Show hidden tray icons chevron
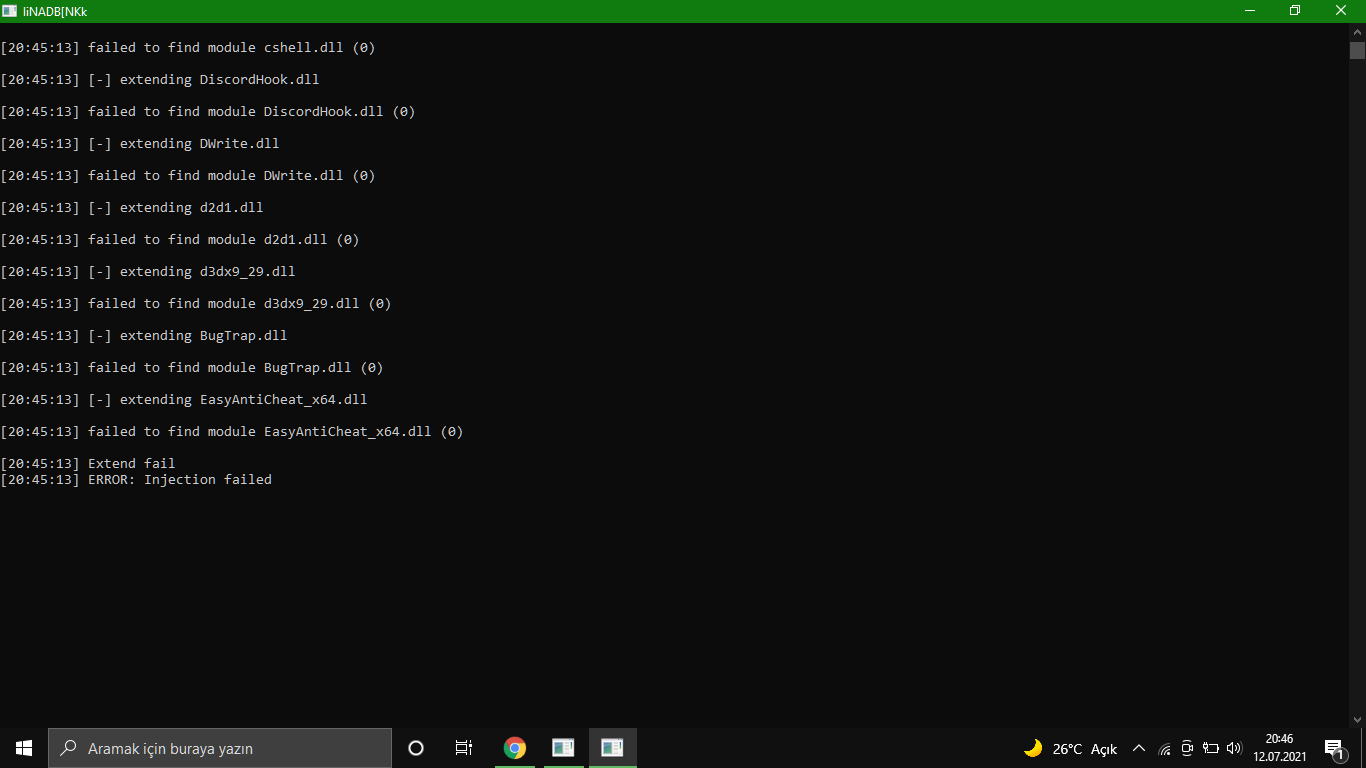 click(1139, 748)
